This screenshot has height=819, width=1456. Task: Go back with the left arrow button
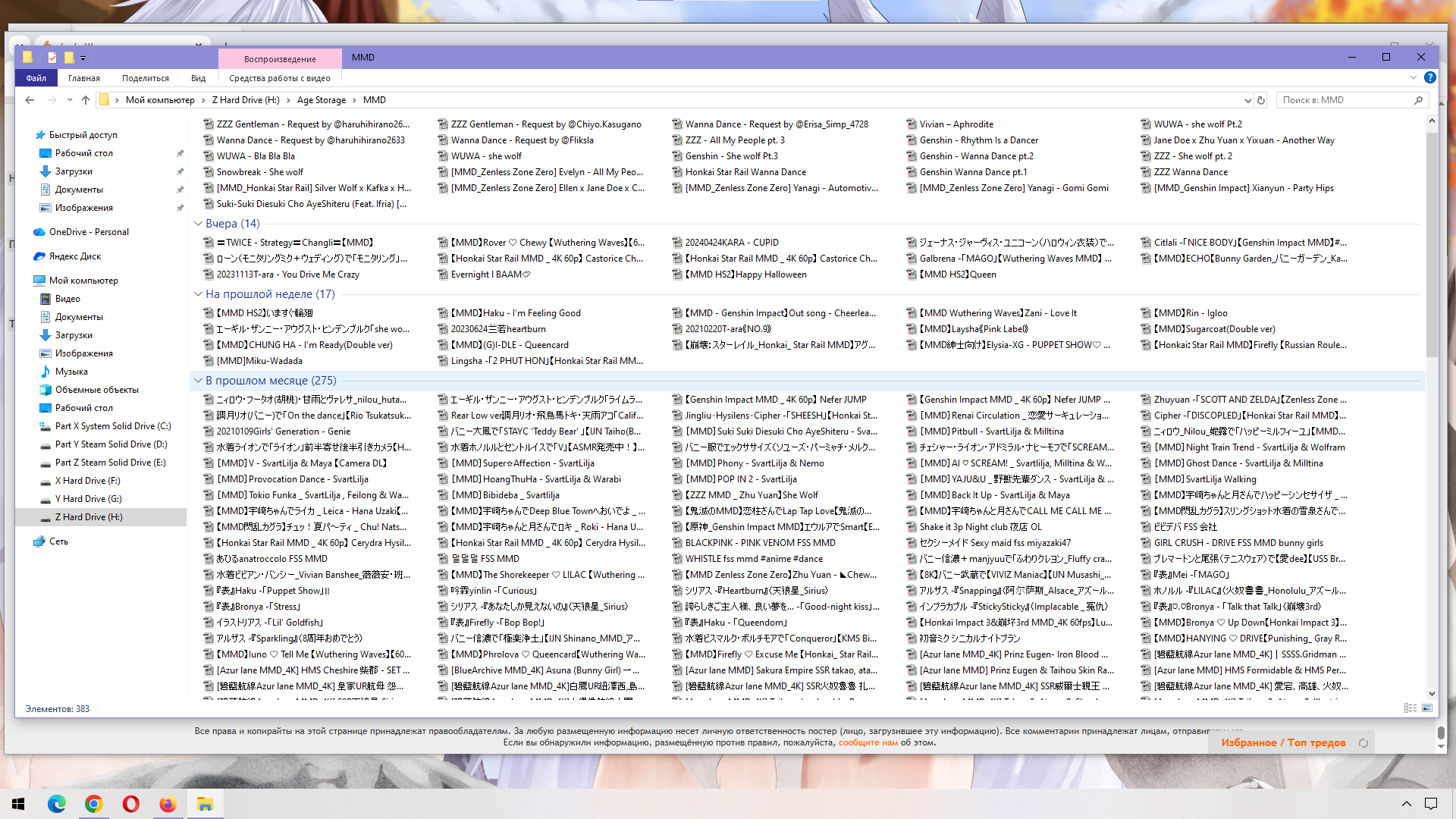coord(30,100)
